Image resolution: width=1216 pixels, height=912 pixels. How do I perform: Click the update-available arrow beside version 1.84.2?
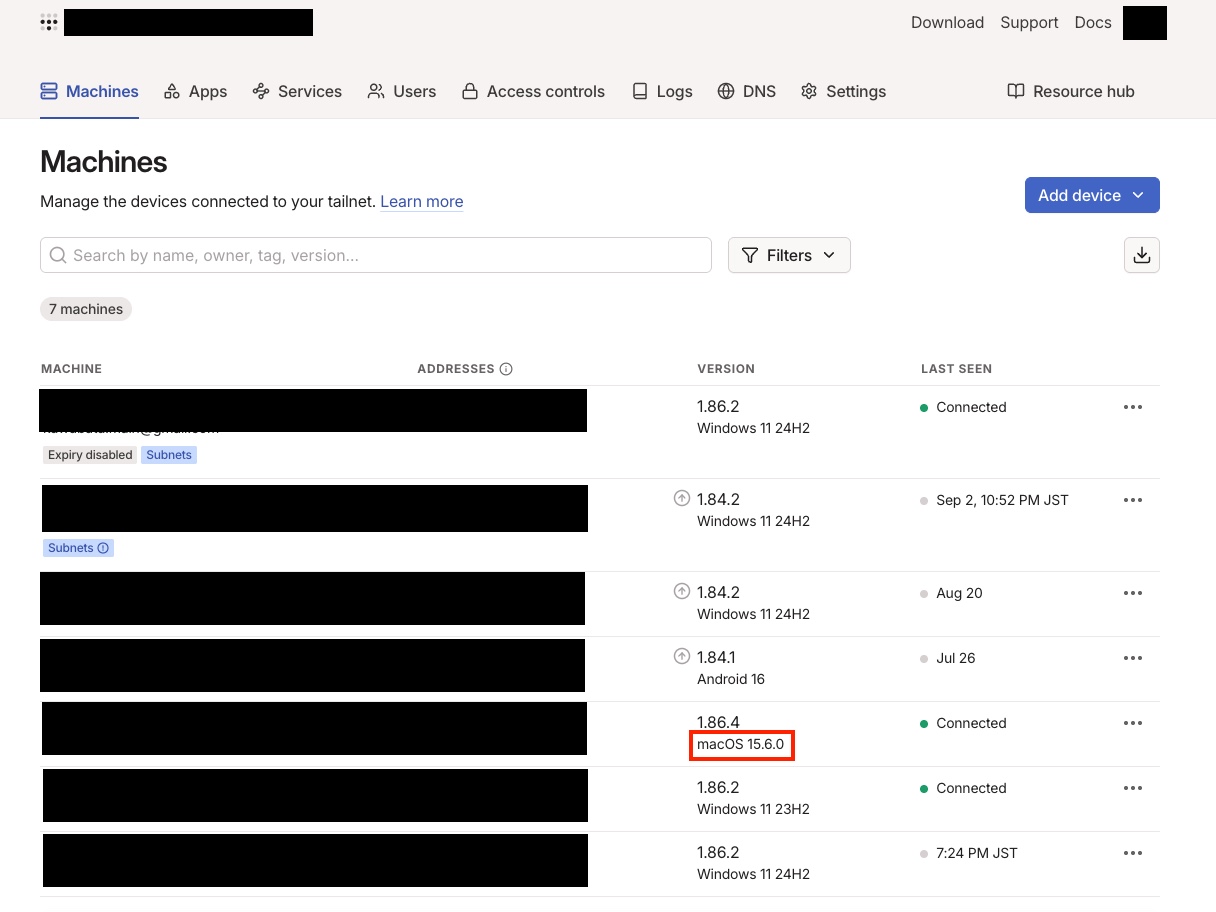681,498
